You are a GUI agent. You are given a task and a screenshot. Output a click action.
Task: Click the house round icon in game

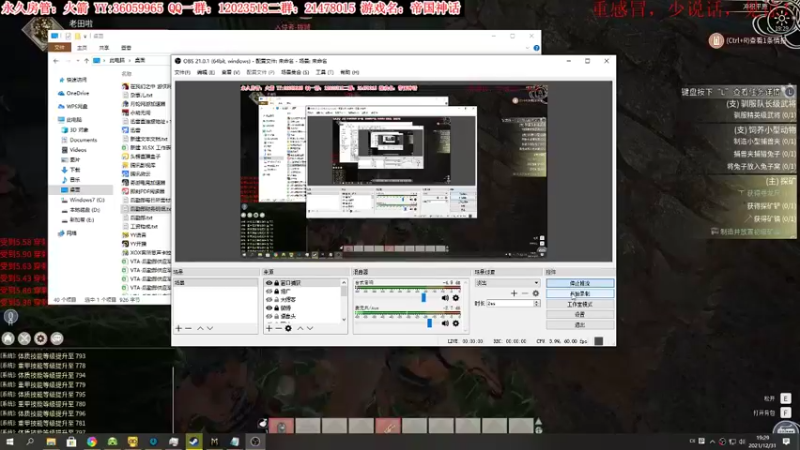coord(8,338)
